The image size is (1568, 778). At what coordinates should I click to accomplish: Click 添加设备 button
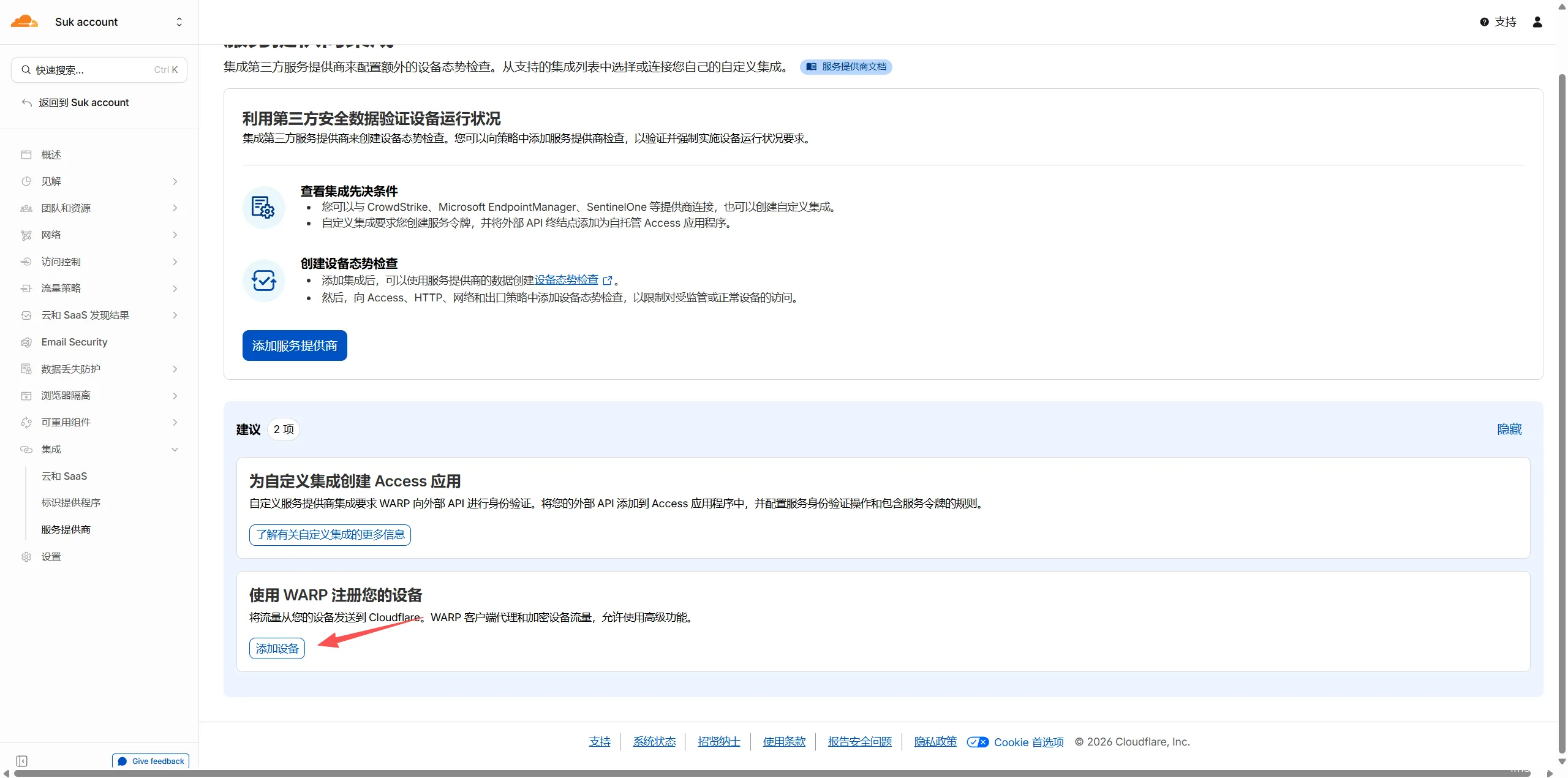coord(277,649)
